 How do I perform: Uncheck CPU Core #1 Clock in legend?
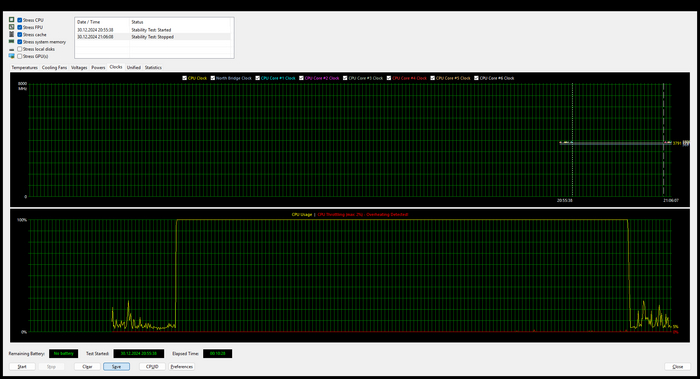point(258,78)
